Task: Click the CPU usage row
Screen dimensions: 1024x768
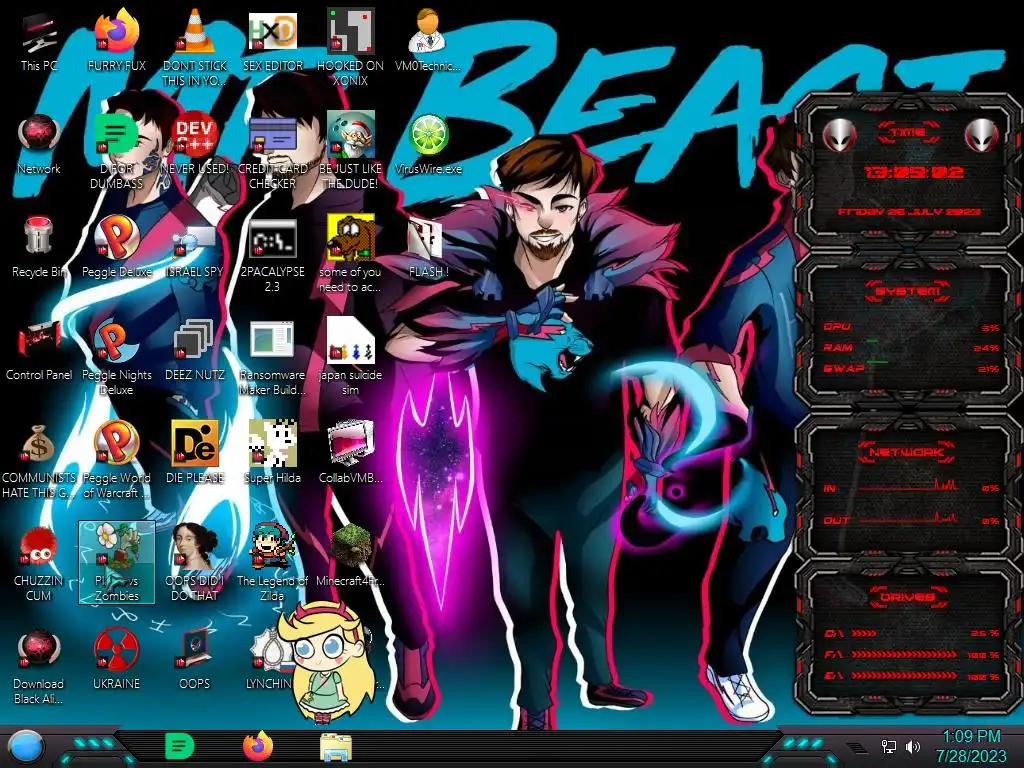Action: coord(912,327)
